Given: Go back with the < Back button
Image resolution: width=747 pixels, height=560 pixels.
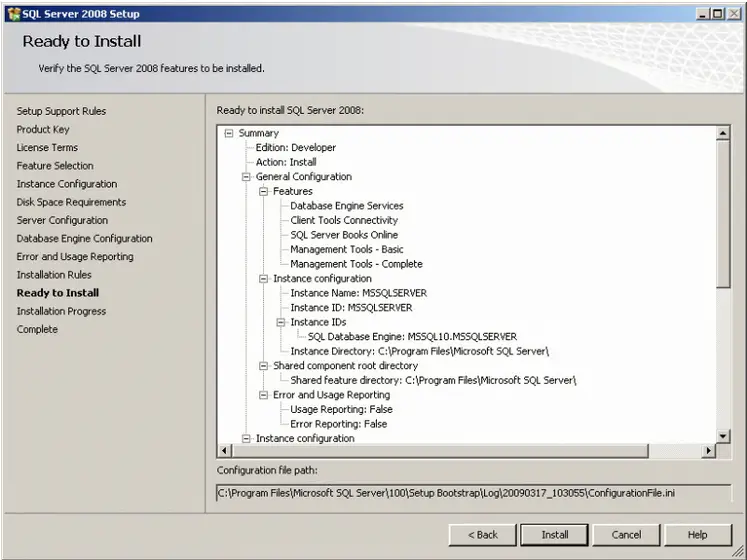Looking at the screenshot, I should [483, 535].
